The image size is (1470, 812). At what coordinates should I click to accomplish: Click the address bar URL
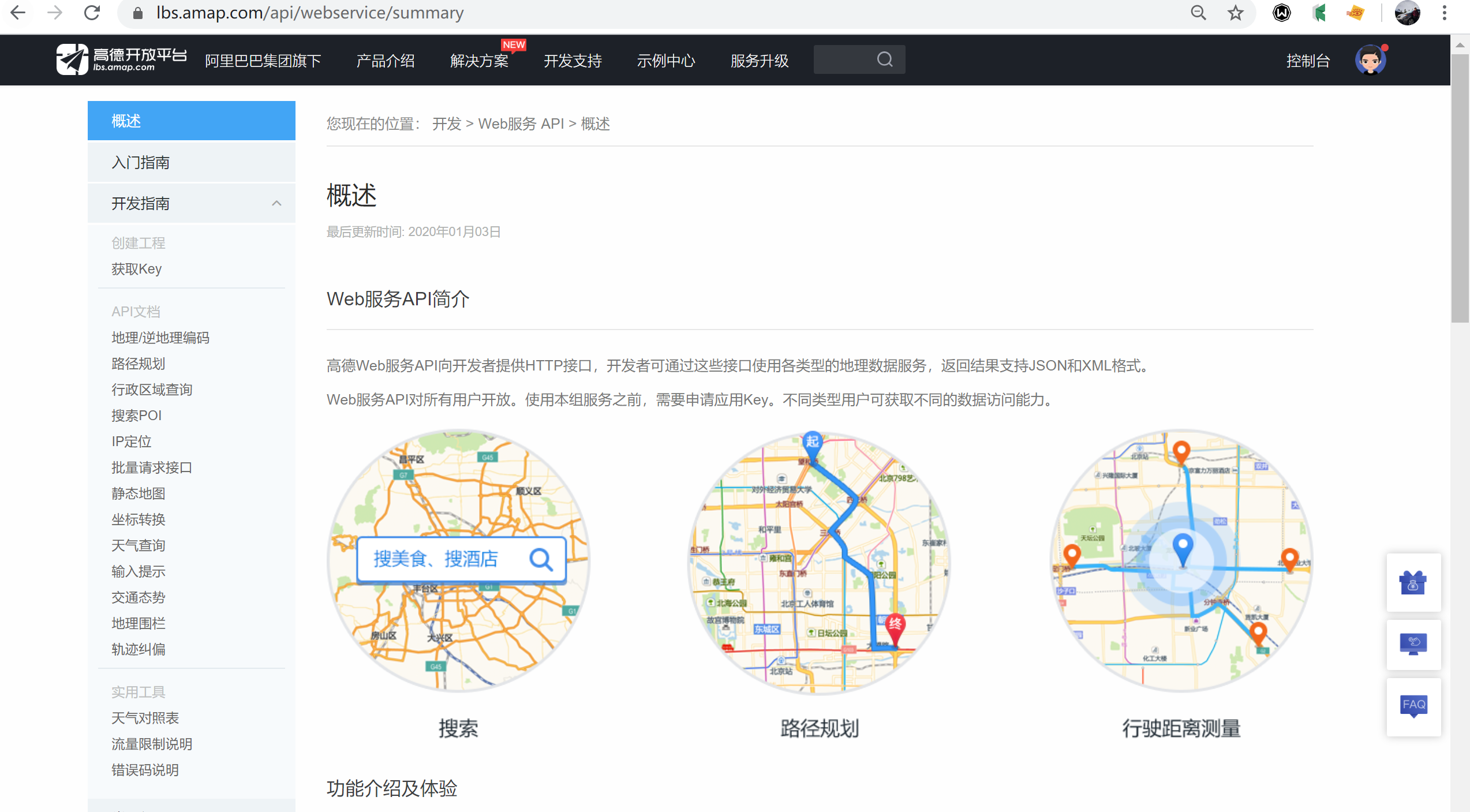point(310,13)
